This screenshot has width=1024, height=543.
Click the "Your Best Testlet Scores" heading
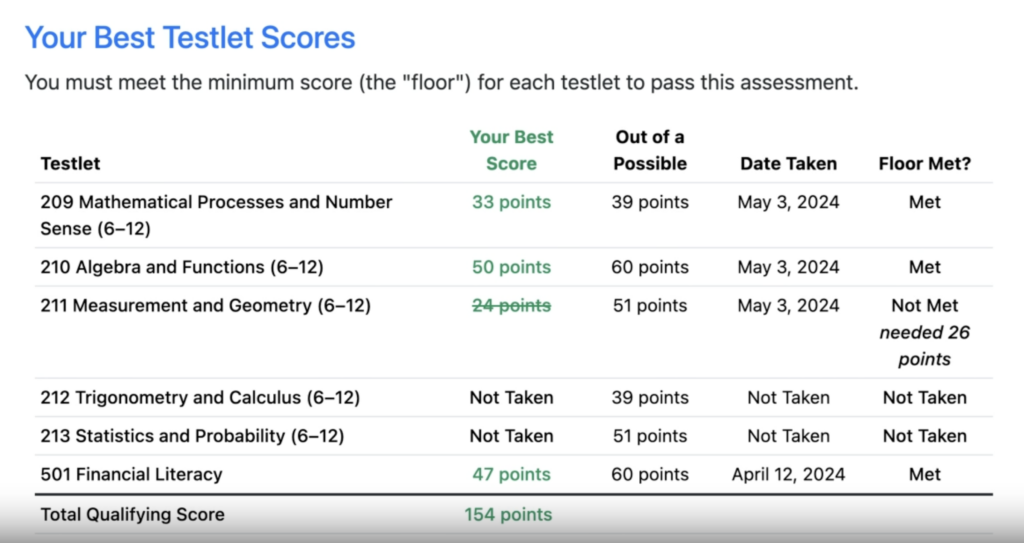190,38
